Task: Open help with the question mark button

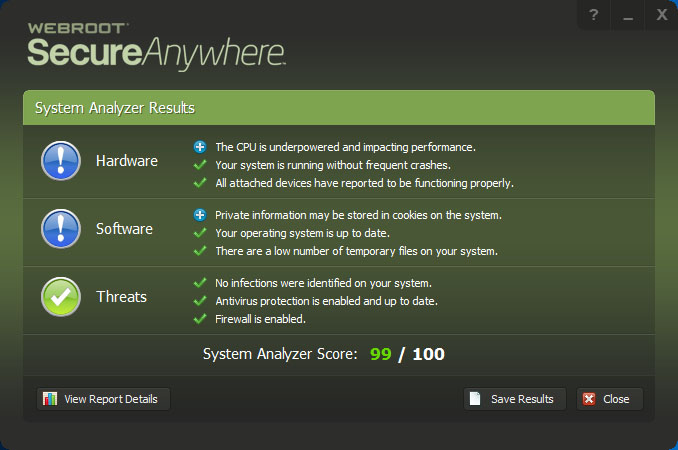Action: pyautogui.click(x=594, y=15)
